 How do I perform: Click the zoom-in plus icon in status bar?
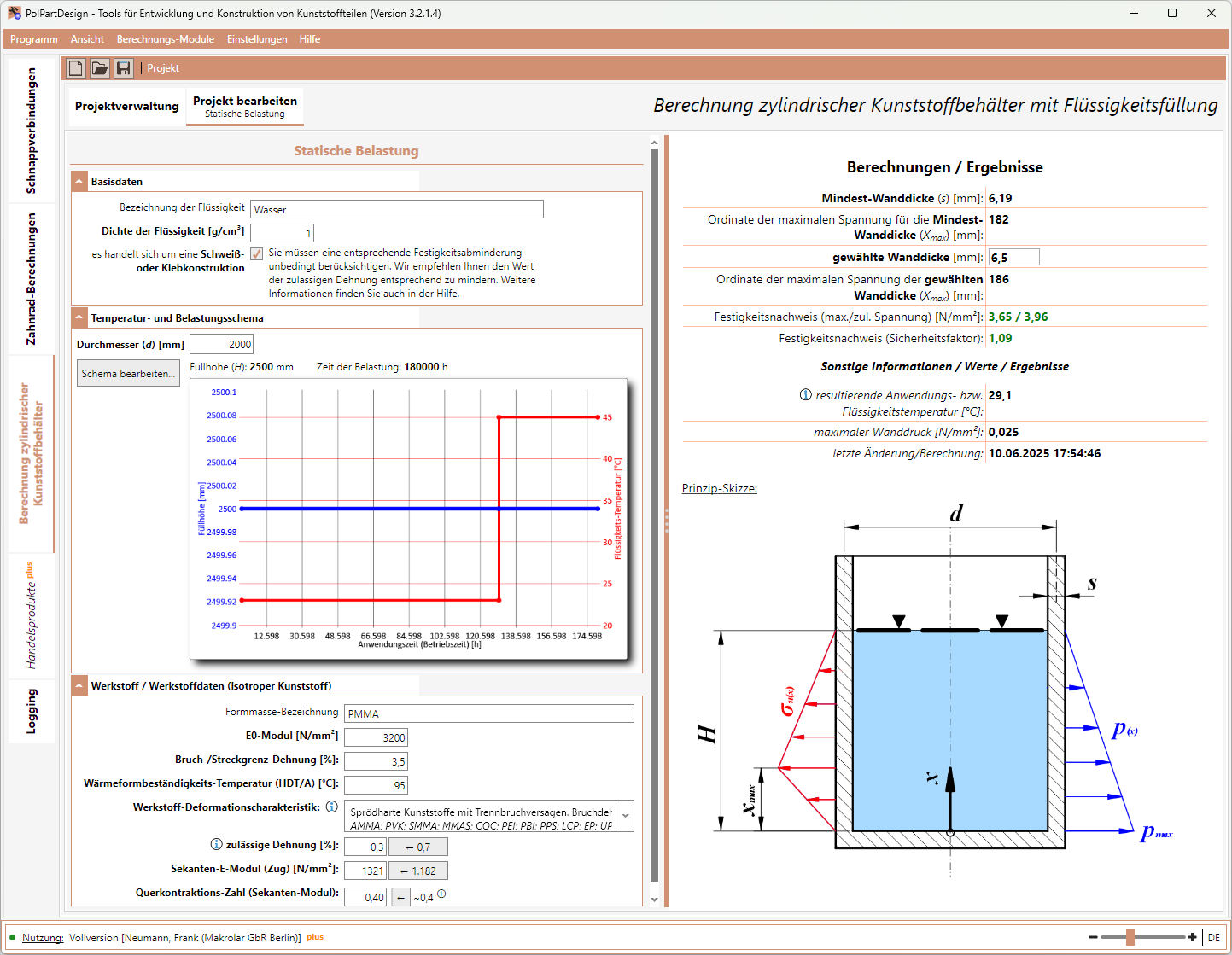(1193, 937)
